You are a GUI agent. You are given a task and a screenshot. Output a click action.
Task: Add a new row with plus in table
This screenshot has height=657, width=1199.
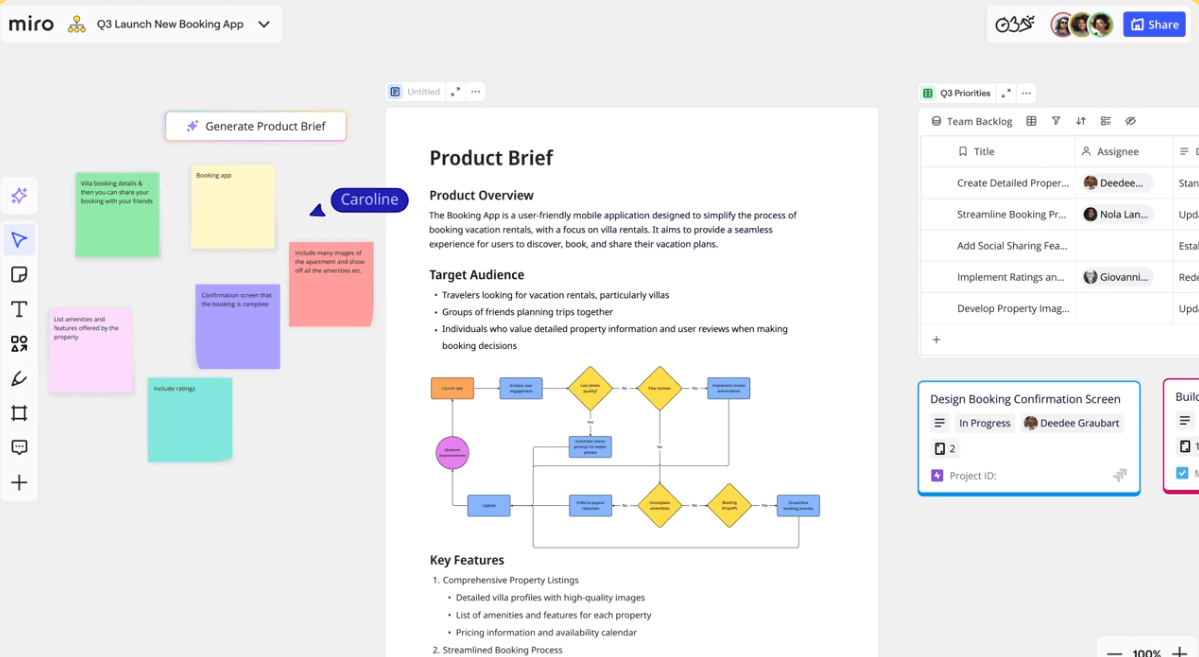click(936, 340)
